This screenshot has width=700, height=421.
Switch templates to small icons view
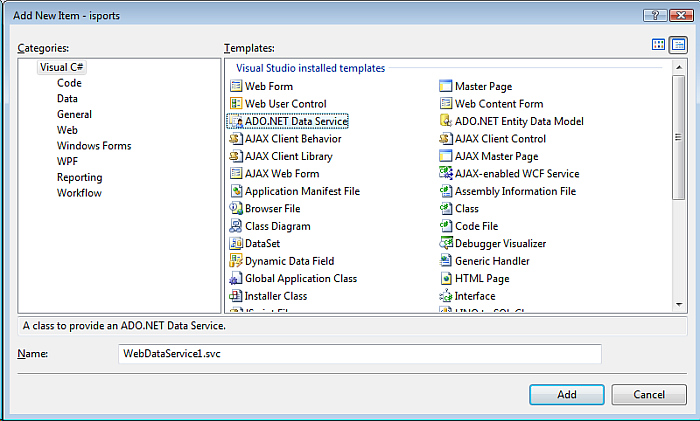(678, 45)
